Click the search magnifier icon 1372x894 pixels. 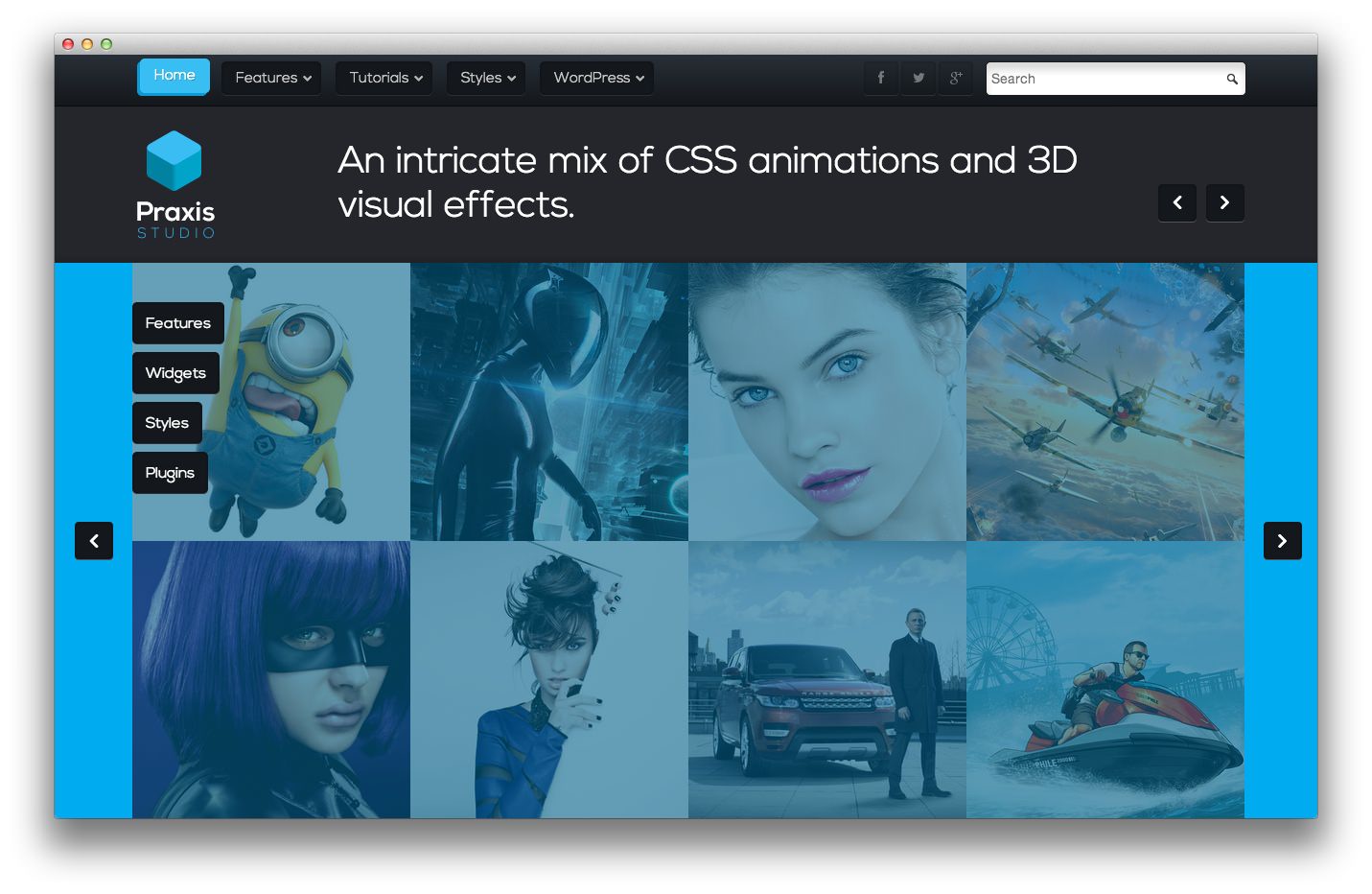point(1232,79)
